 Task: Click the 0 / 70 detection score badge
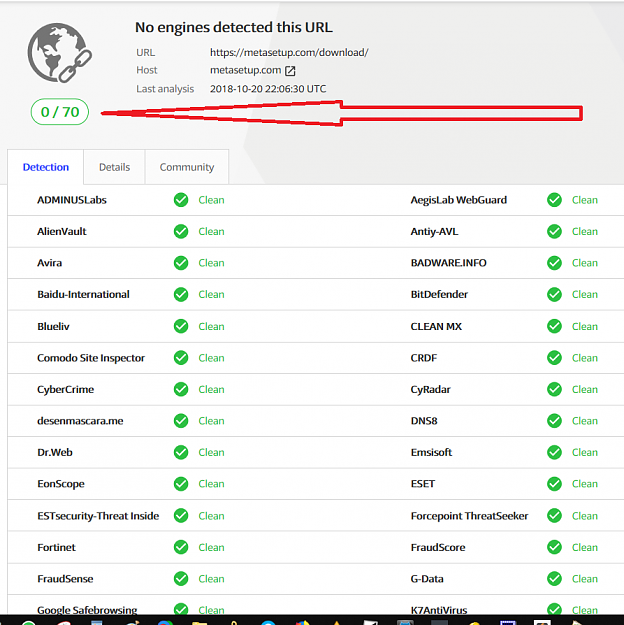coord(60,112)
